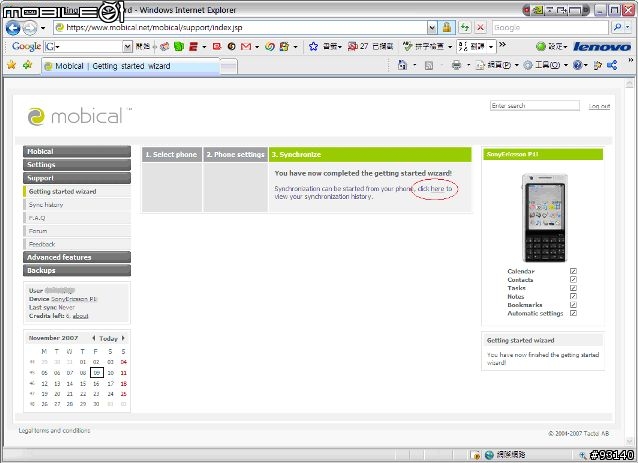
Task: Expand the address bar URL history dropdown
Action: click(432, 28)
